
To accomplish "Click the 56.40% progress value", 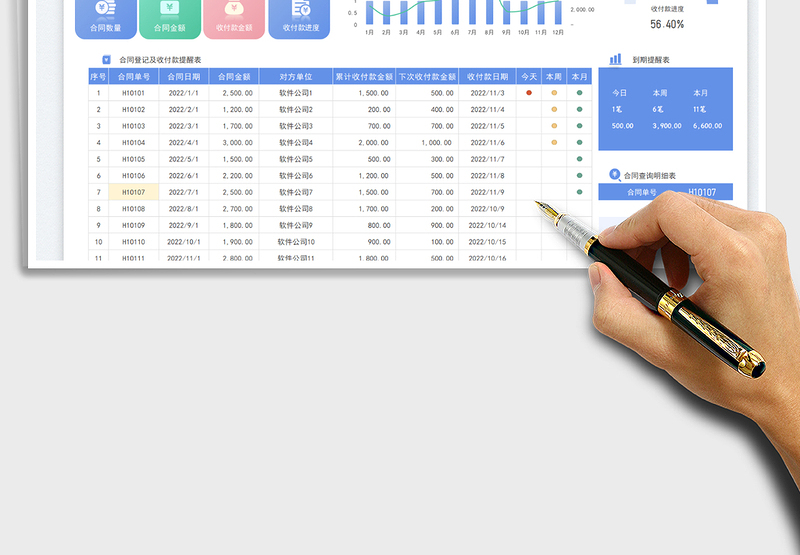I will 667,24.
